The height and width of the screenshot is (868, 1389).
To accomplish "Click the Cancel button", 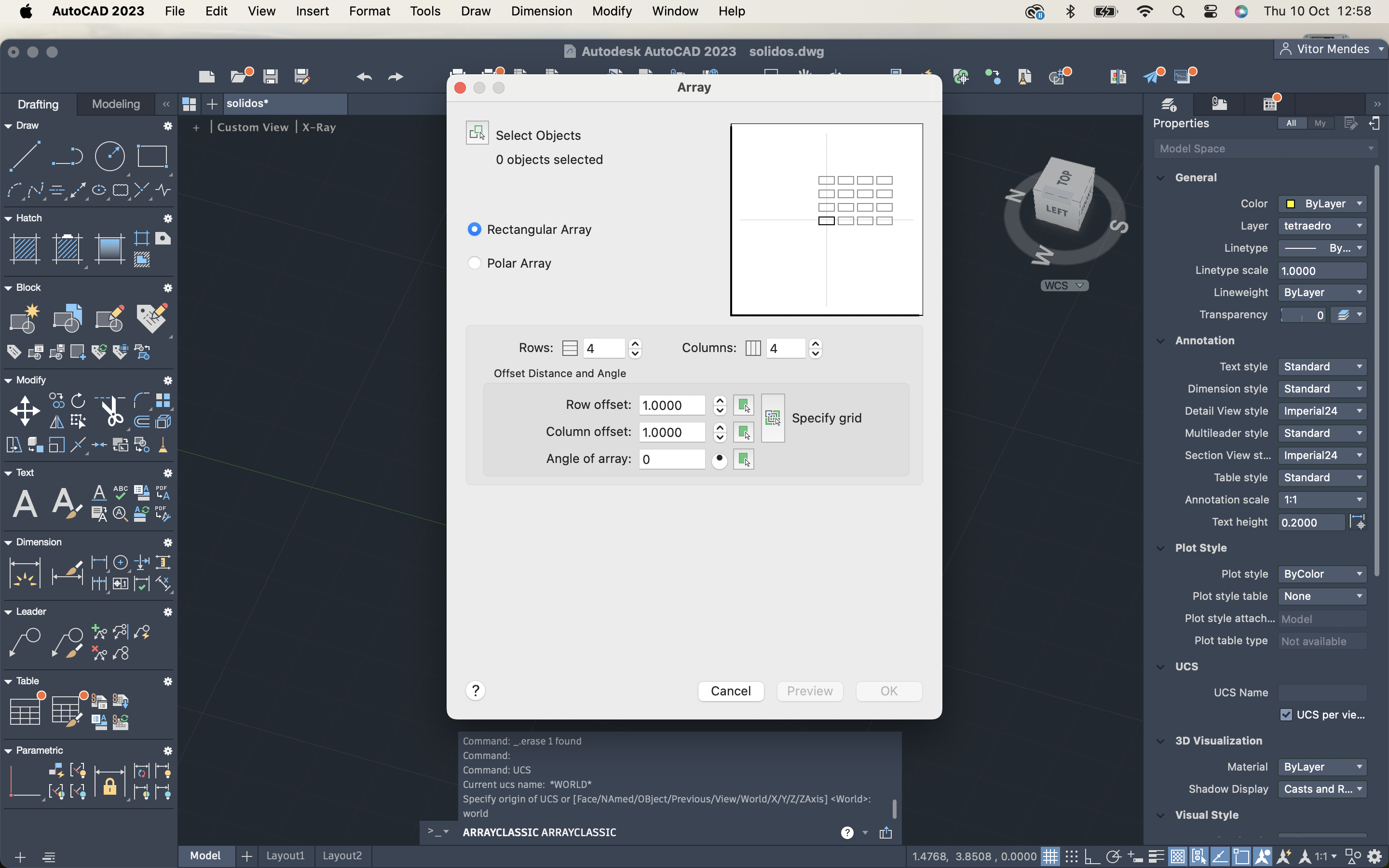I will 731,691.
